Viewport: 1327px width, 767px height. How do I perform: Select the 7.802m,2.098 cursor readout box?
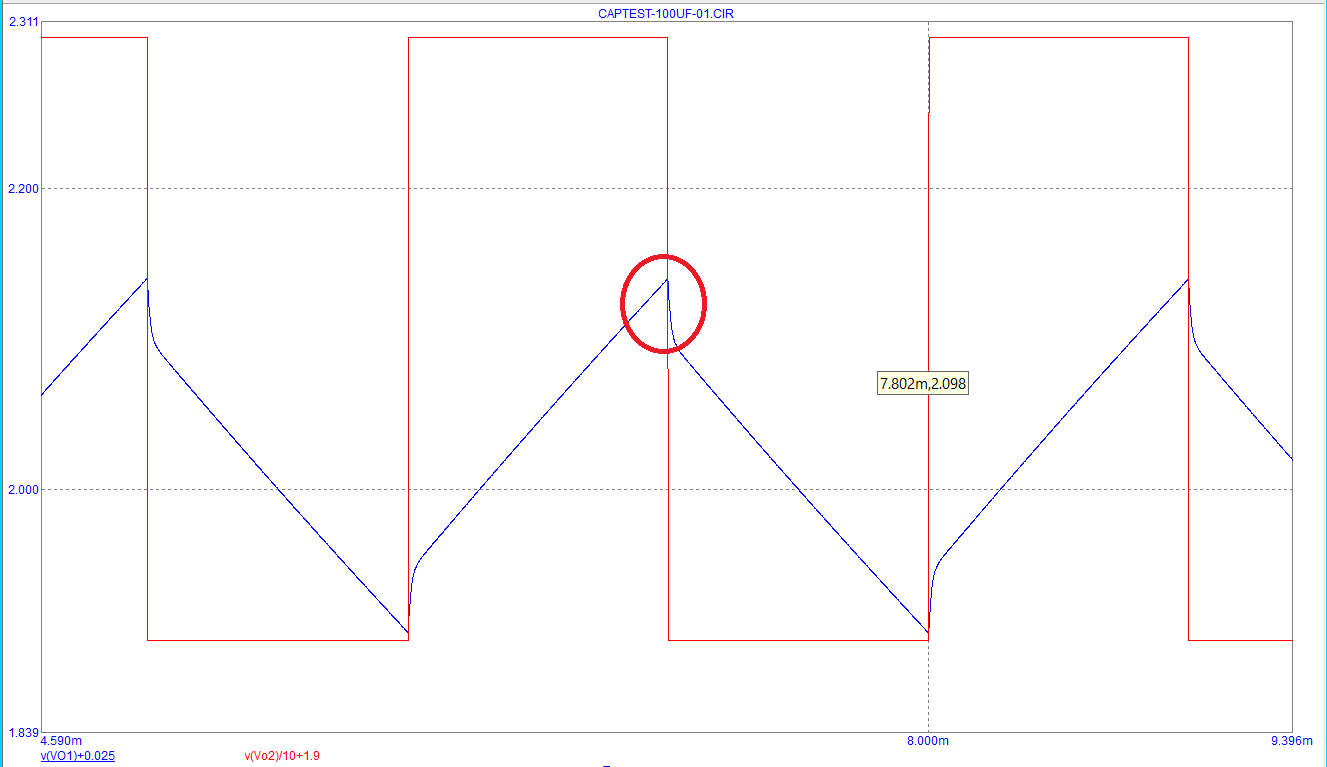click(921, 383)
